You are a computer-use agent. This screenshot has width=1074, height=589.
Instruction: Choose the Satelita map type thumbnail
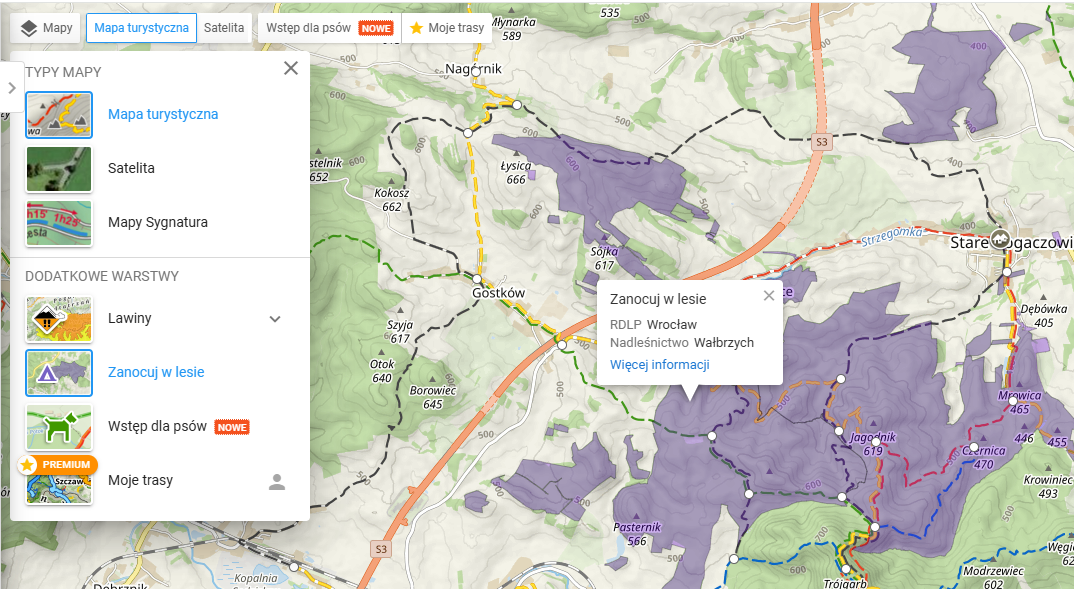(59, 169)
